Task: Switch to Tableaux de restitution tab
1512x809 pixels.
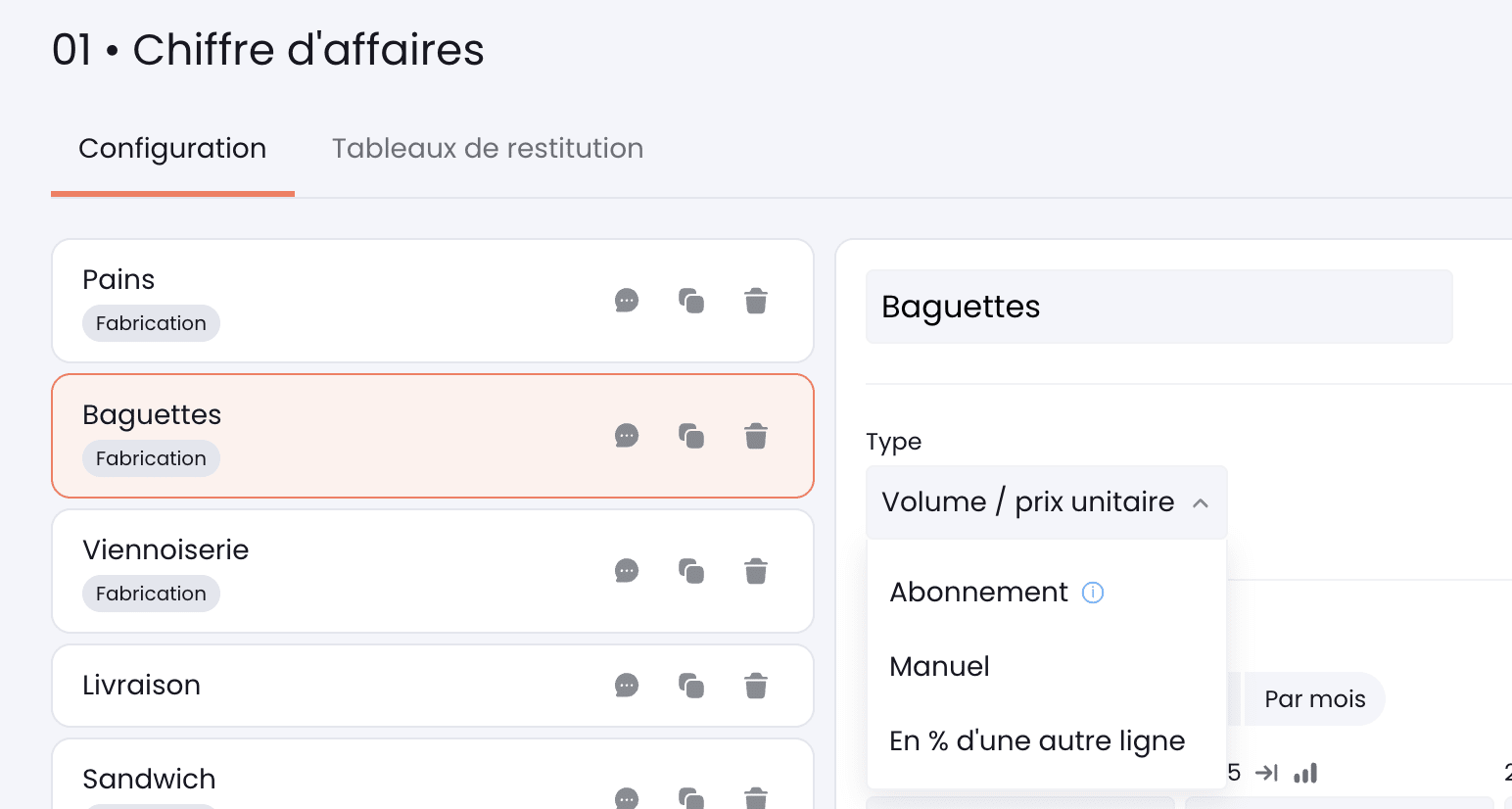Action: tap(488, 149)
